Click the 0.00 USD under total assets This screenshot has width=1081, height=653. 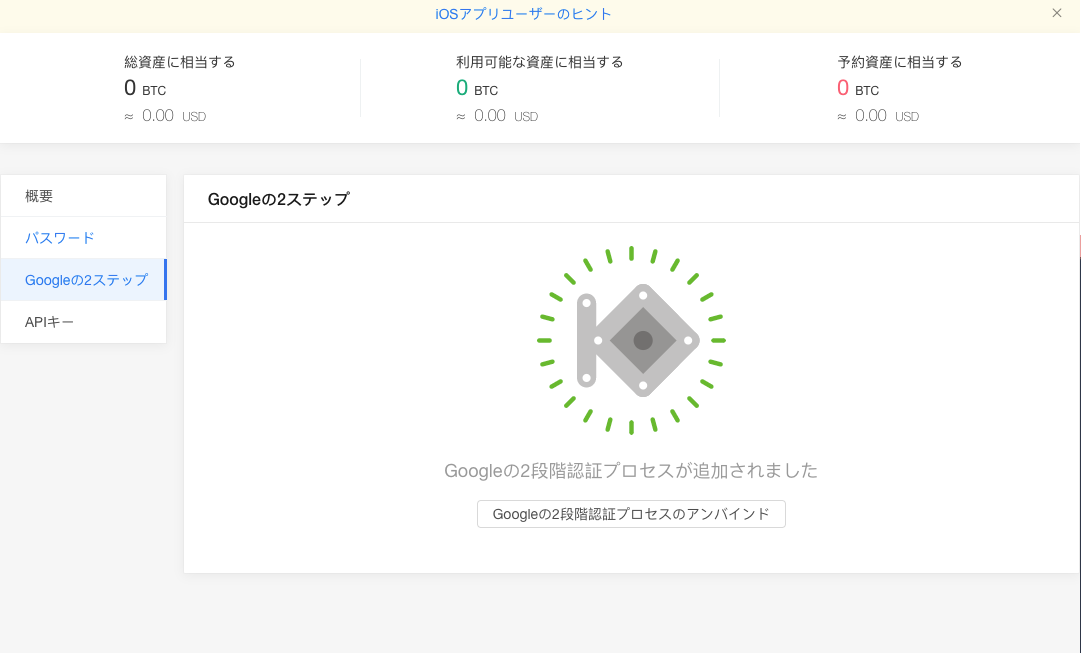point(165,116)
